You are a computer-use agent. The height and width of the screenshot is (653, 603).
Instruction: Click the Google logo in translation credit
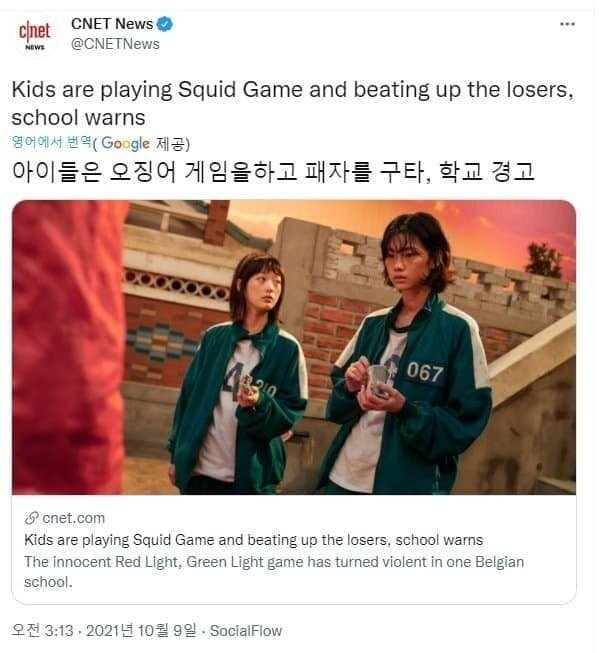pyautogui.click(x=125, y=144)
